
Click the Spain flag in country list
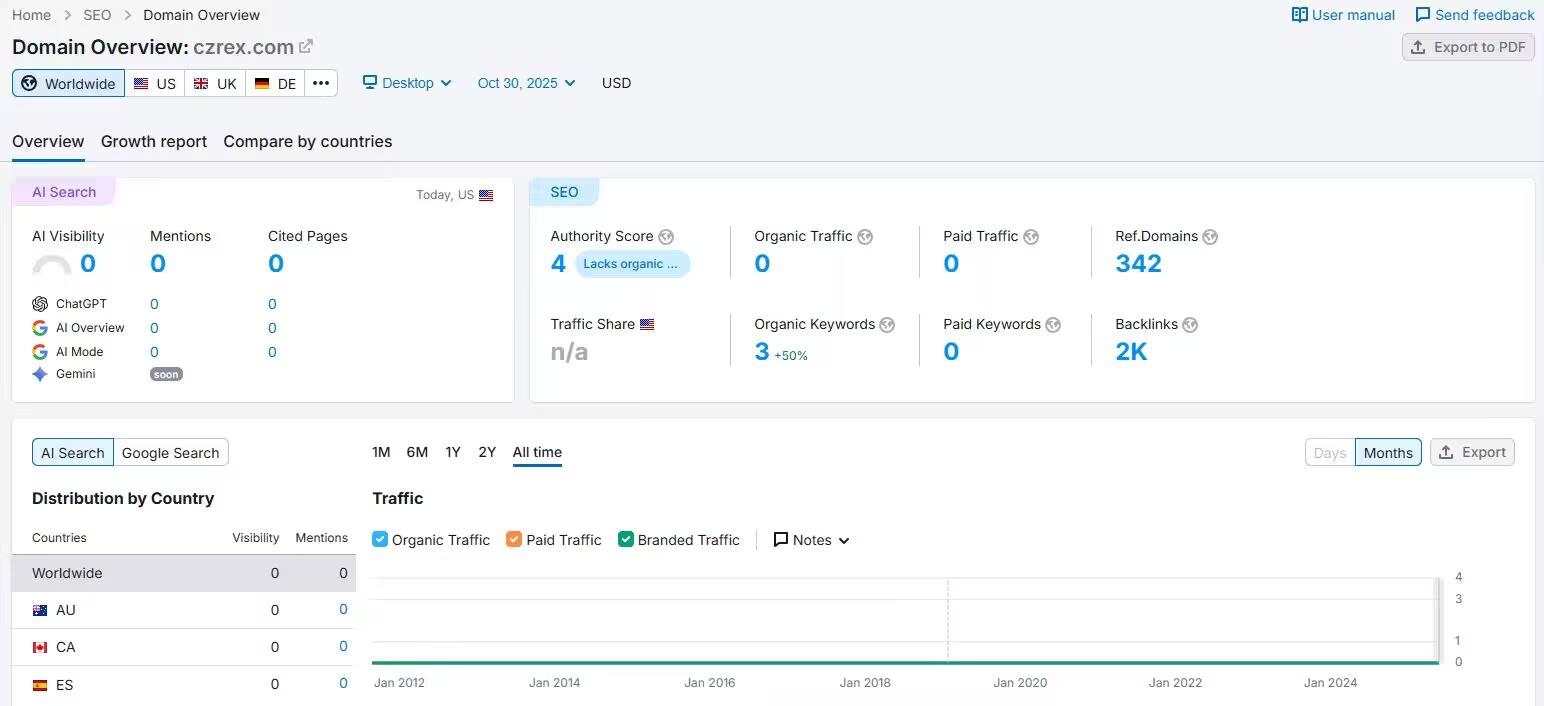click(40, 685)
